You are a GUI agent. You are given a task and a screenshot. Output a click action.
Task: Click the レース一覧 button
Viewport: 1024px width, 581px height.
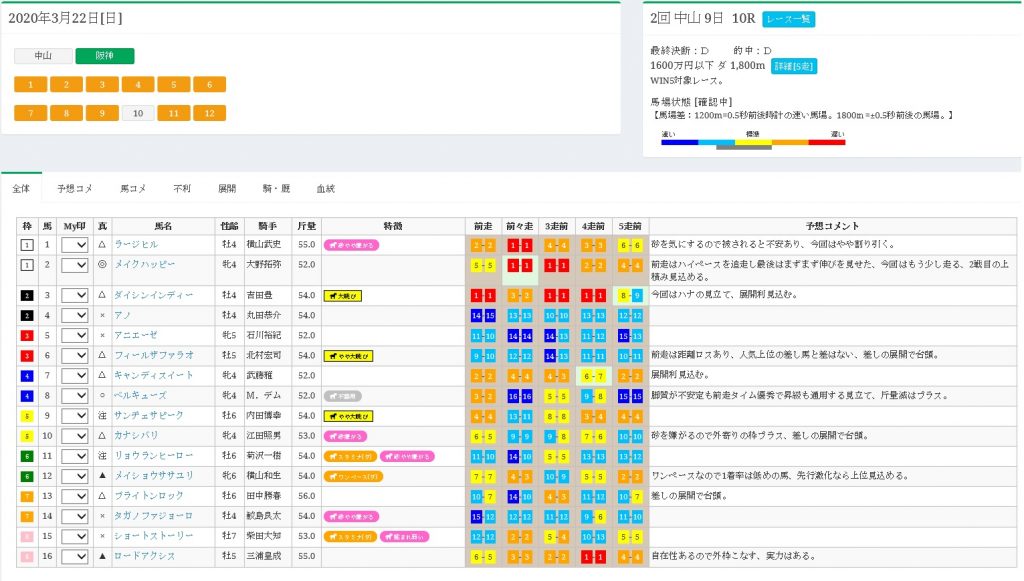[x=789, y=19]
